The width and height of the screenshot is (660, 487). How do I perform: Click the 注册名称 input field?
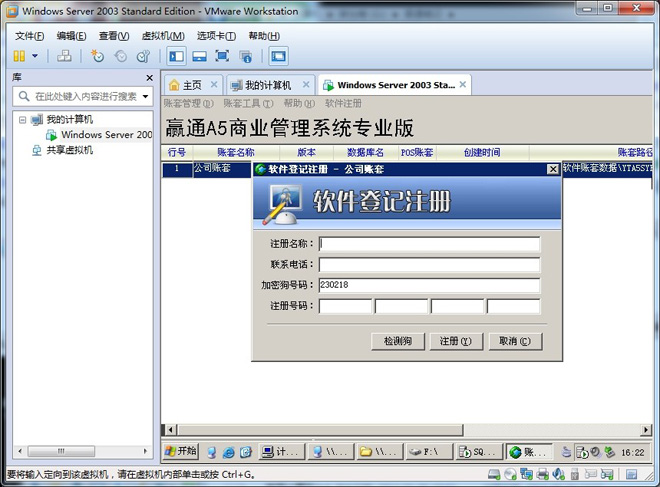tap(429, 244)
